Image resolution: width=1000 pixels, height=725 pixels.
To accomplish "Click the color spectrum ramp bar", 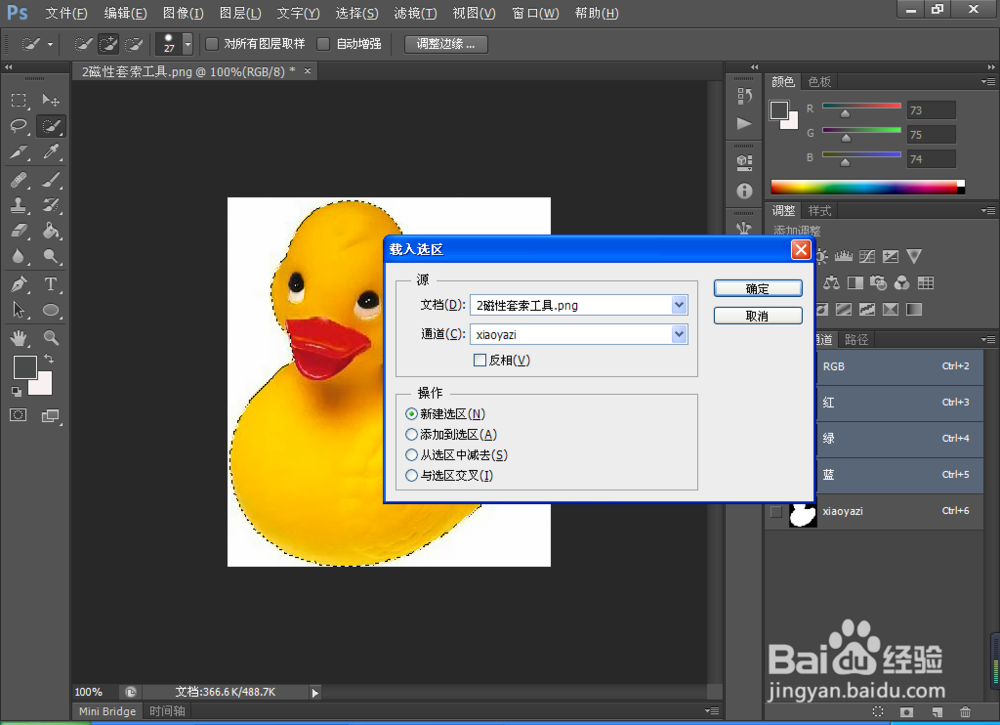I will [x=867, y=187].
